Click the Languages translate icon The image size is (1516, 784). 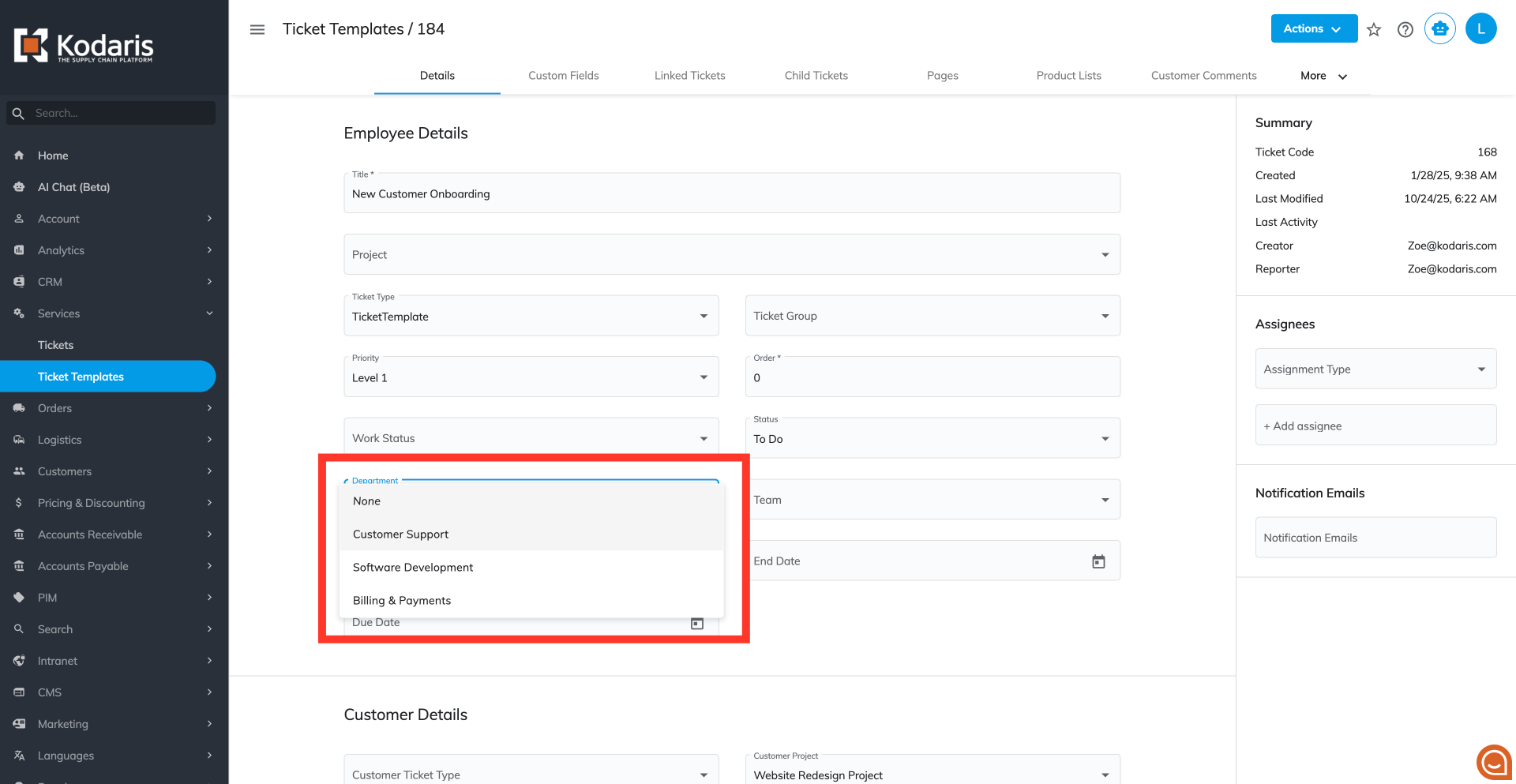[x=19, y=756]
